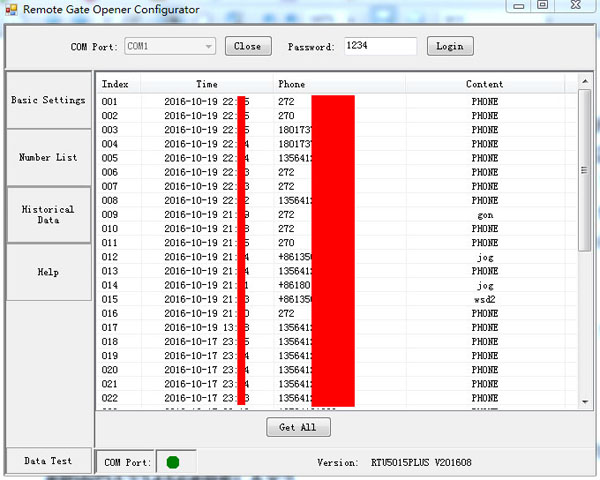The width and height of the screenshot is (600, 480).
Task: Open the Basic Settings tab
Action: click(49, 100)
